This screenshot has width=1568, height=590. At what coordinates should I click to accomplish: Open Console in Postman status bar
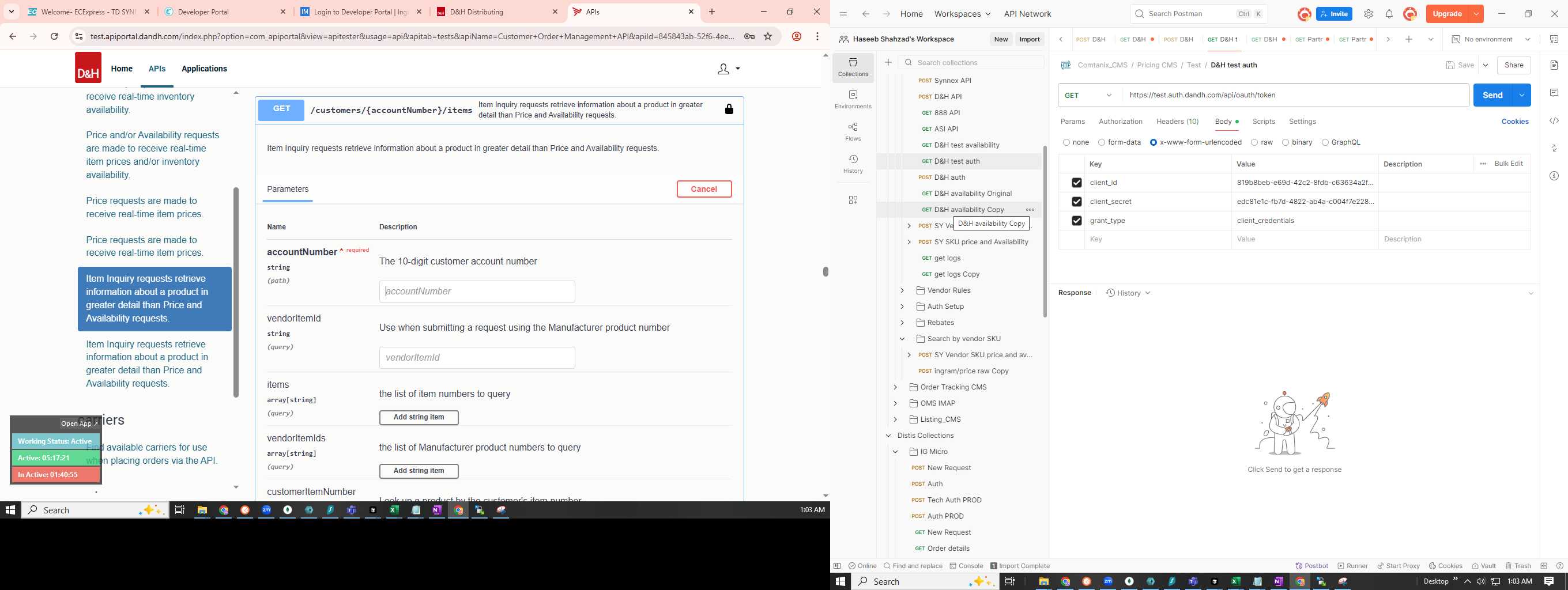coord(966,566)
